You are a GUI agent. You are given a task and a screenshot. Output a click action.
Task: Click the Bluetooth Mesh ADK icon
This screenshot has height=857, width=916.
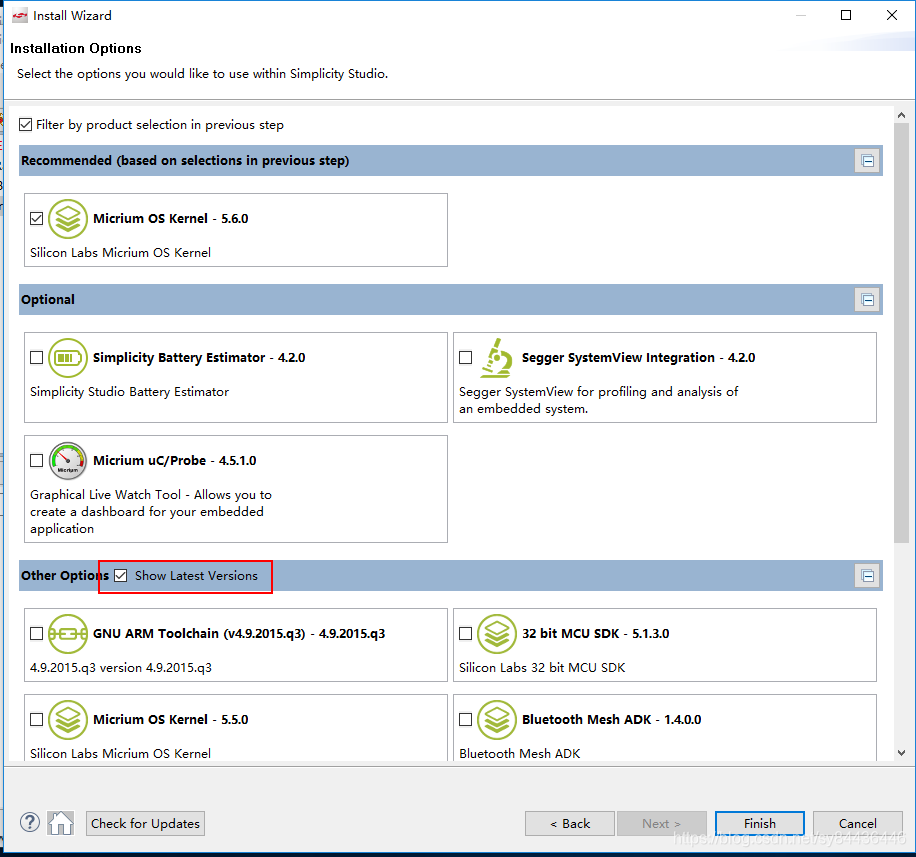click(497, 720)
